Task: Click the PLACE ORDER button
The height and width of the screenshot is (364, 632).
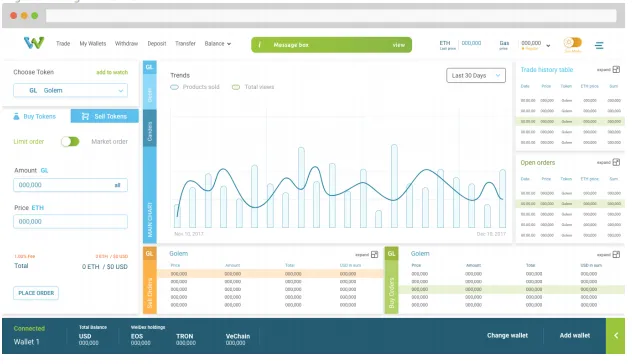Action: pos(36,293)
